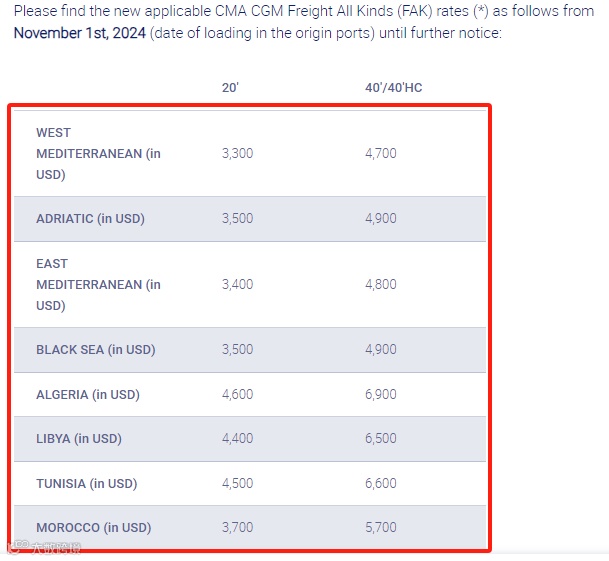Click the TUNISIA (in USD) label
Image resolution: width=609 pixels, height=561 pixels.
[87, 483]
